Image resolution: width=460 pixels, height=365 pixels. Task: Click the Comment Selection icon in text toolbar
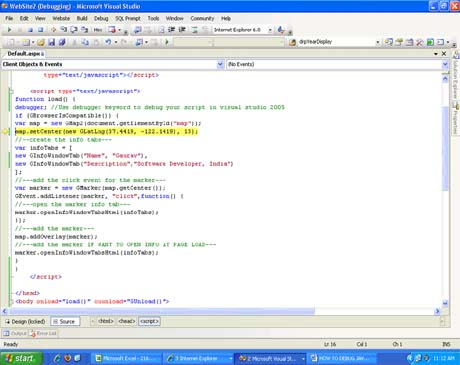[x=195, y=30]
